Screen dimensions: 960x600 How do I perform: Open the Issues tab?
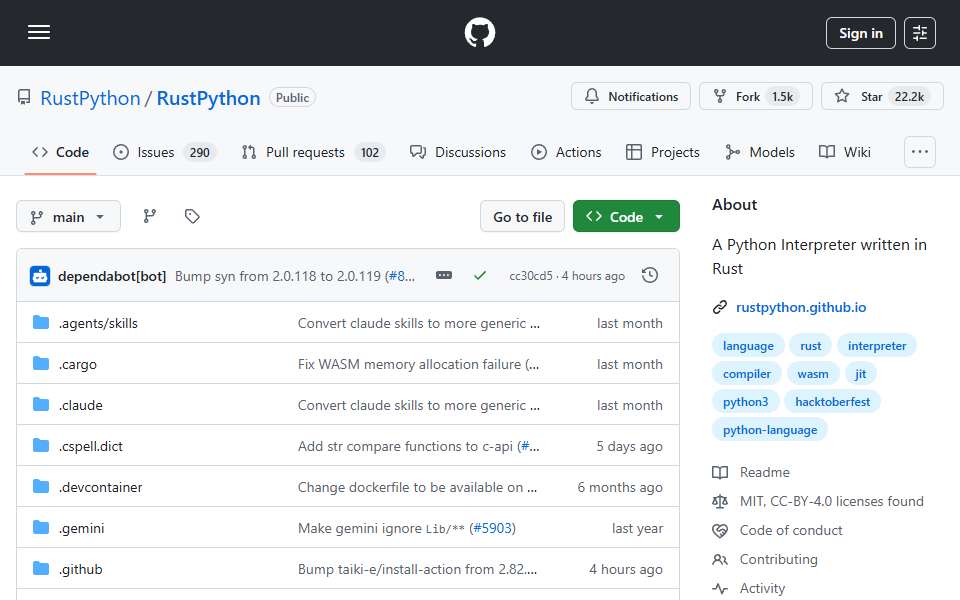(164, 152)
